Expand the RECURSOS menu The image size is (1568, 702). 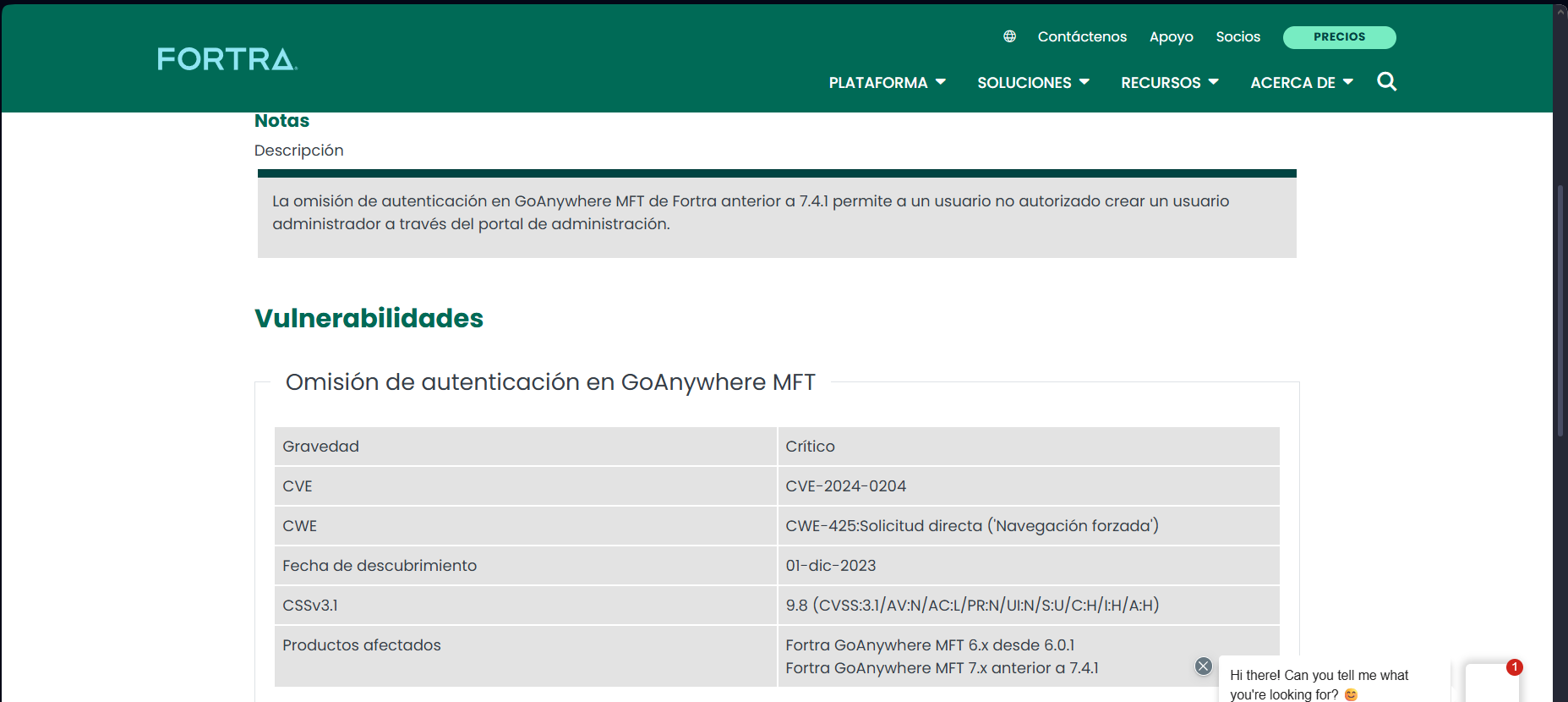pyautogui.click(x=1169, y=83)
